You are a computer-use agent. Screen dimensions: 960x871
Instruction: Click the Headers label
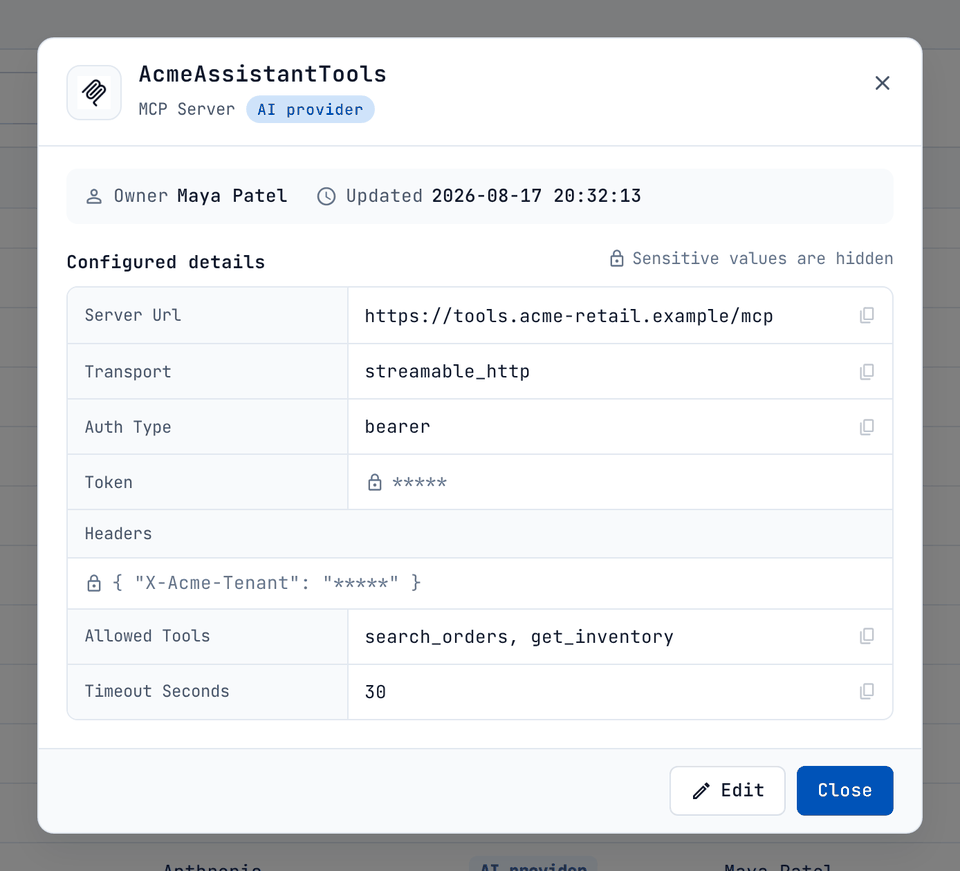click(x=118, y=534)
